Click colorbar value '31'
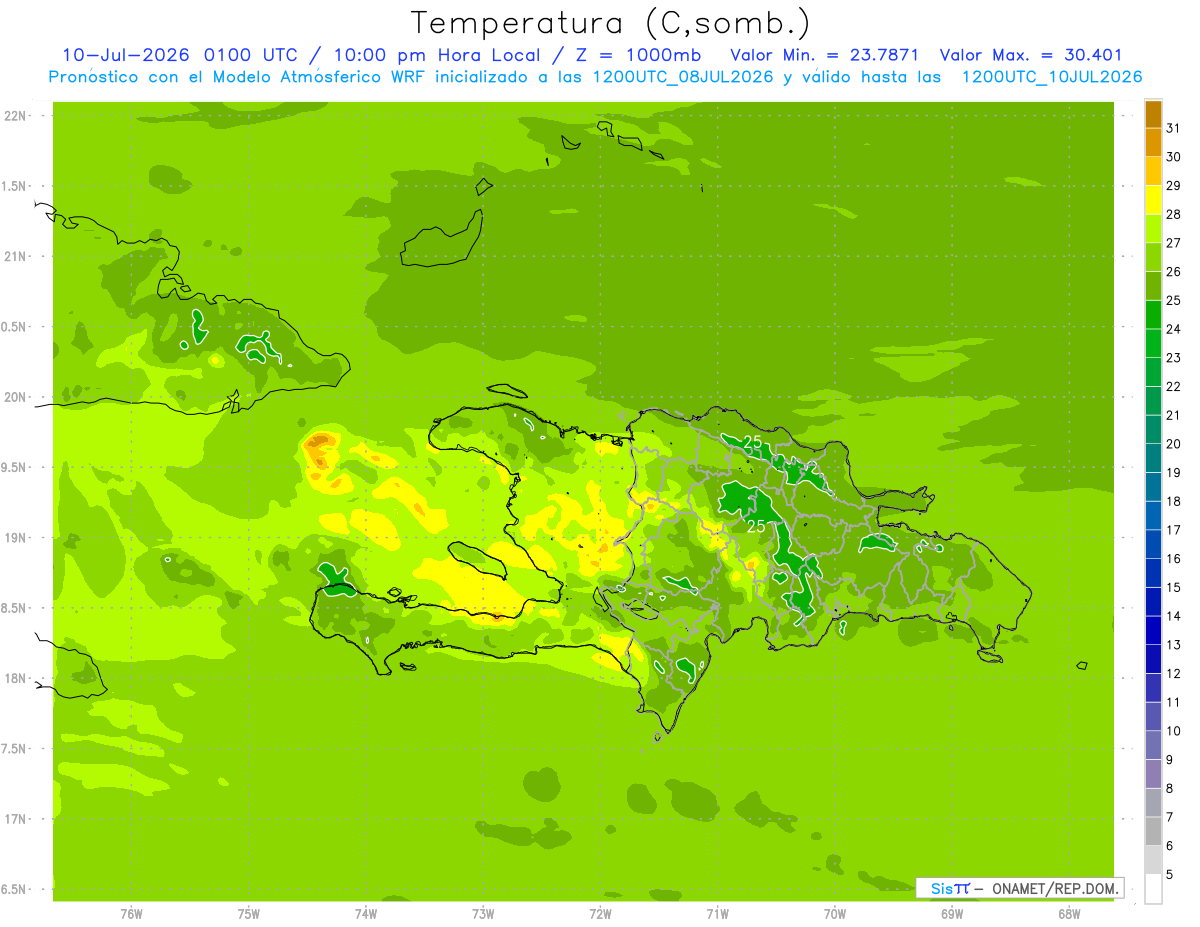The width and height of the screenshot is (1200, 927). [1174, 128]
